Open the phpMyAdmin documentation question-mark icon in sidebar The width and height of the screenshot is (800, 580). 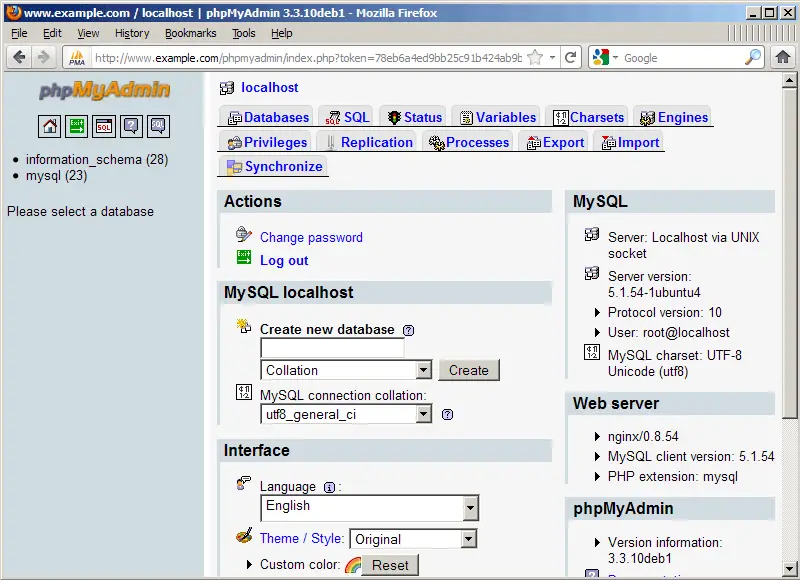[131, 126]
